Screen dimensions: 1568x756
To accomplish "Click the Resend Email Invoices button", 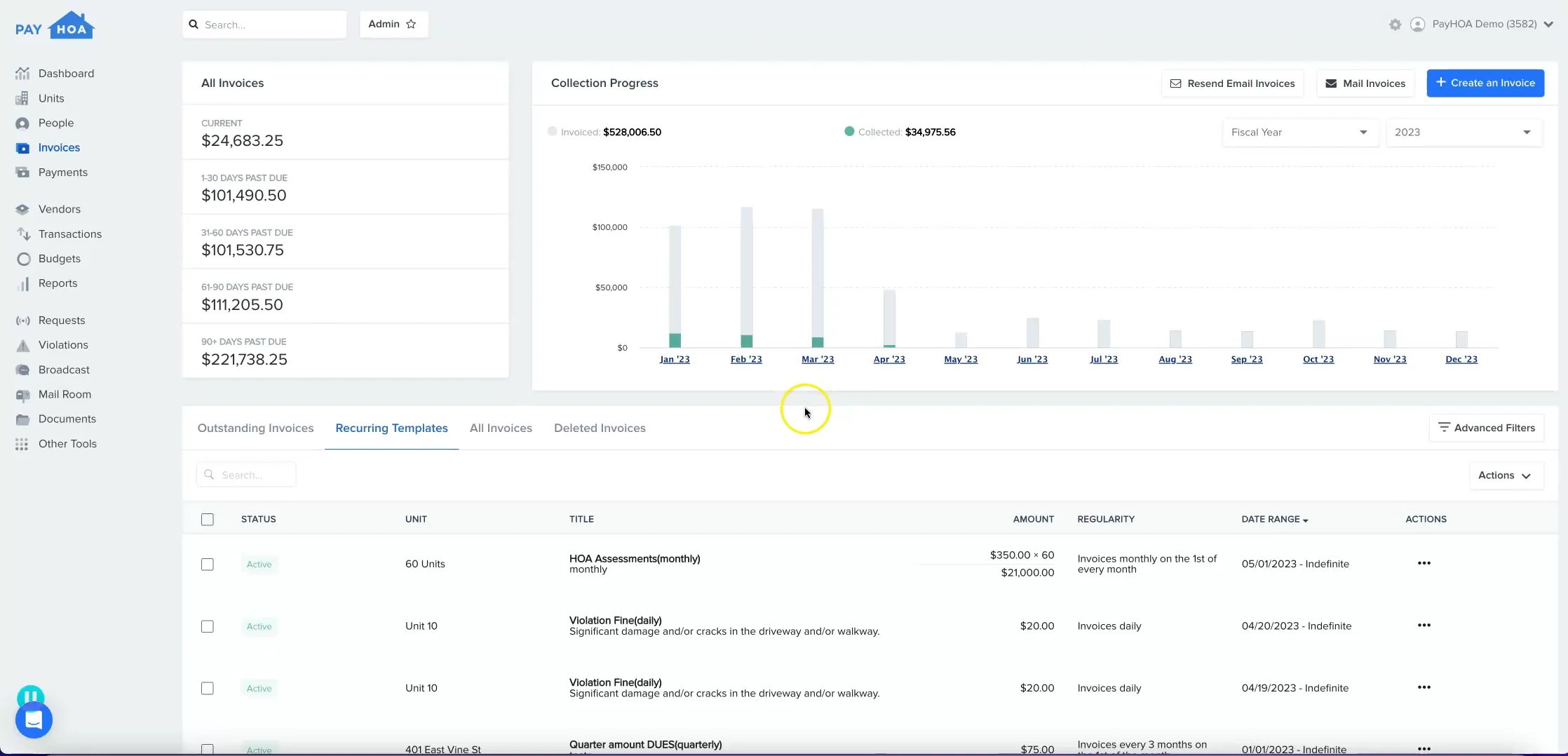I will click(1232, 83).
